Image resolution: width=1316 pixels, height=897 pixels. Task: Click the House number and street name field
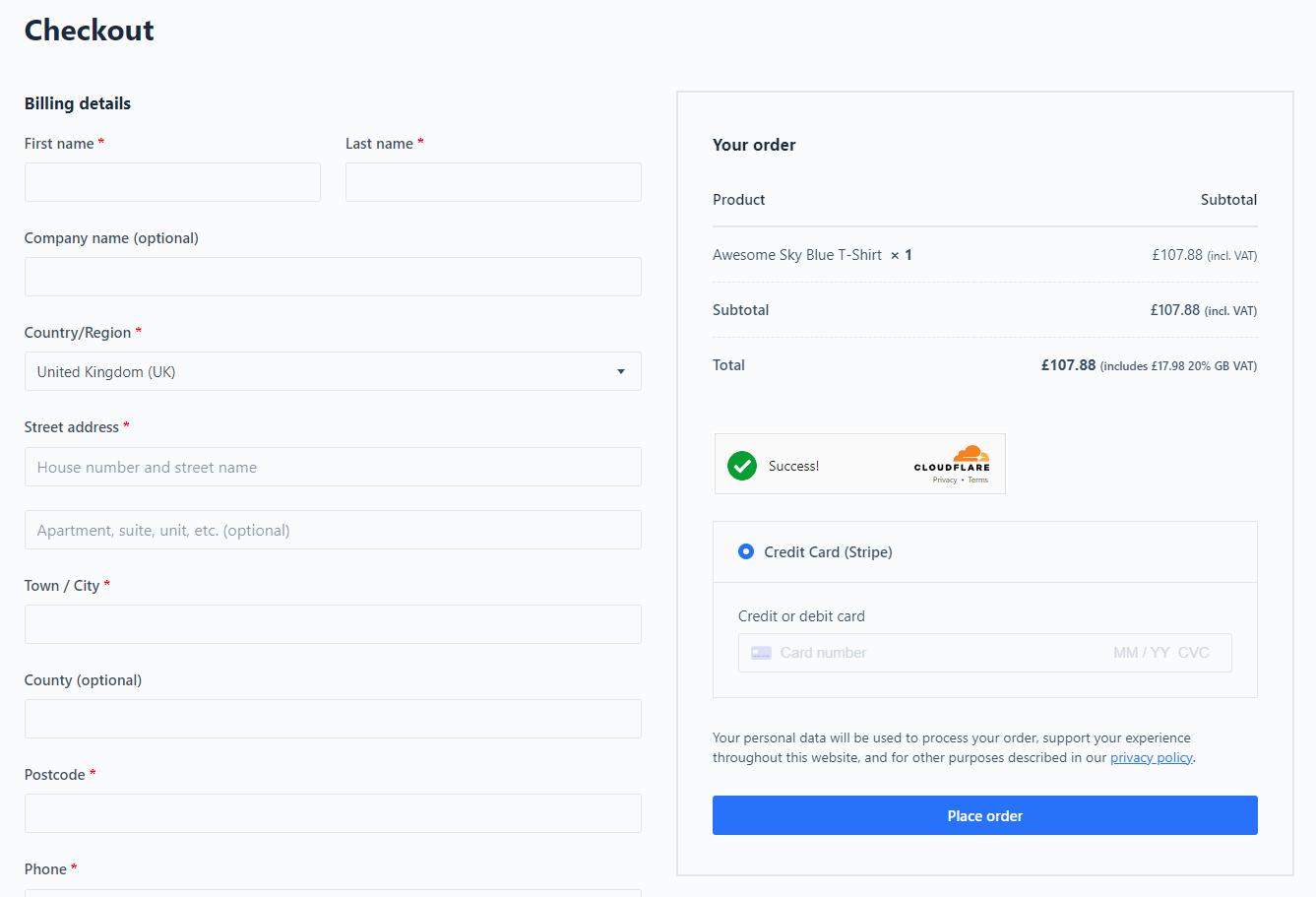333,467
